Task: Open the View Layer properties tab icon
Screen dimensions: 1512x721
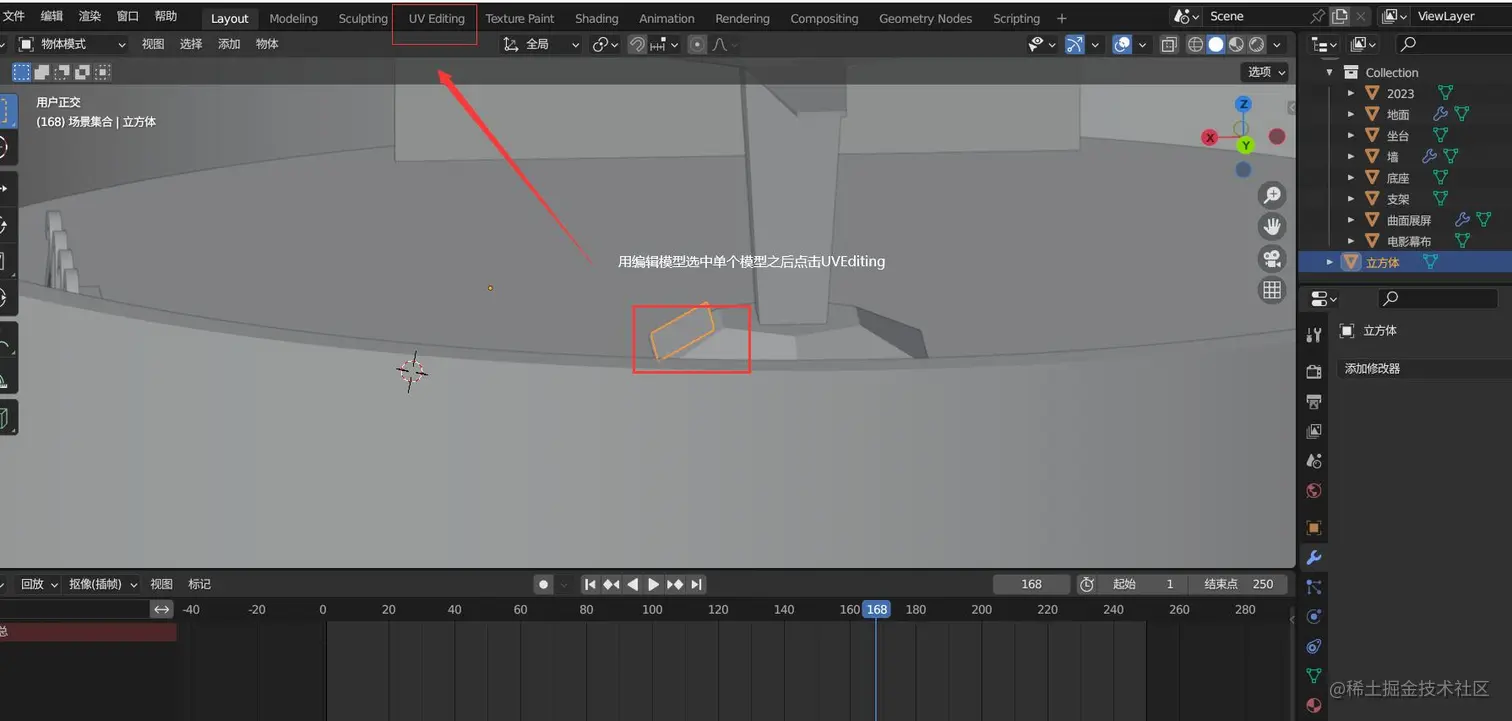Action: (x=1314, y=431)
